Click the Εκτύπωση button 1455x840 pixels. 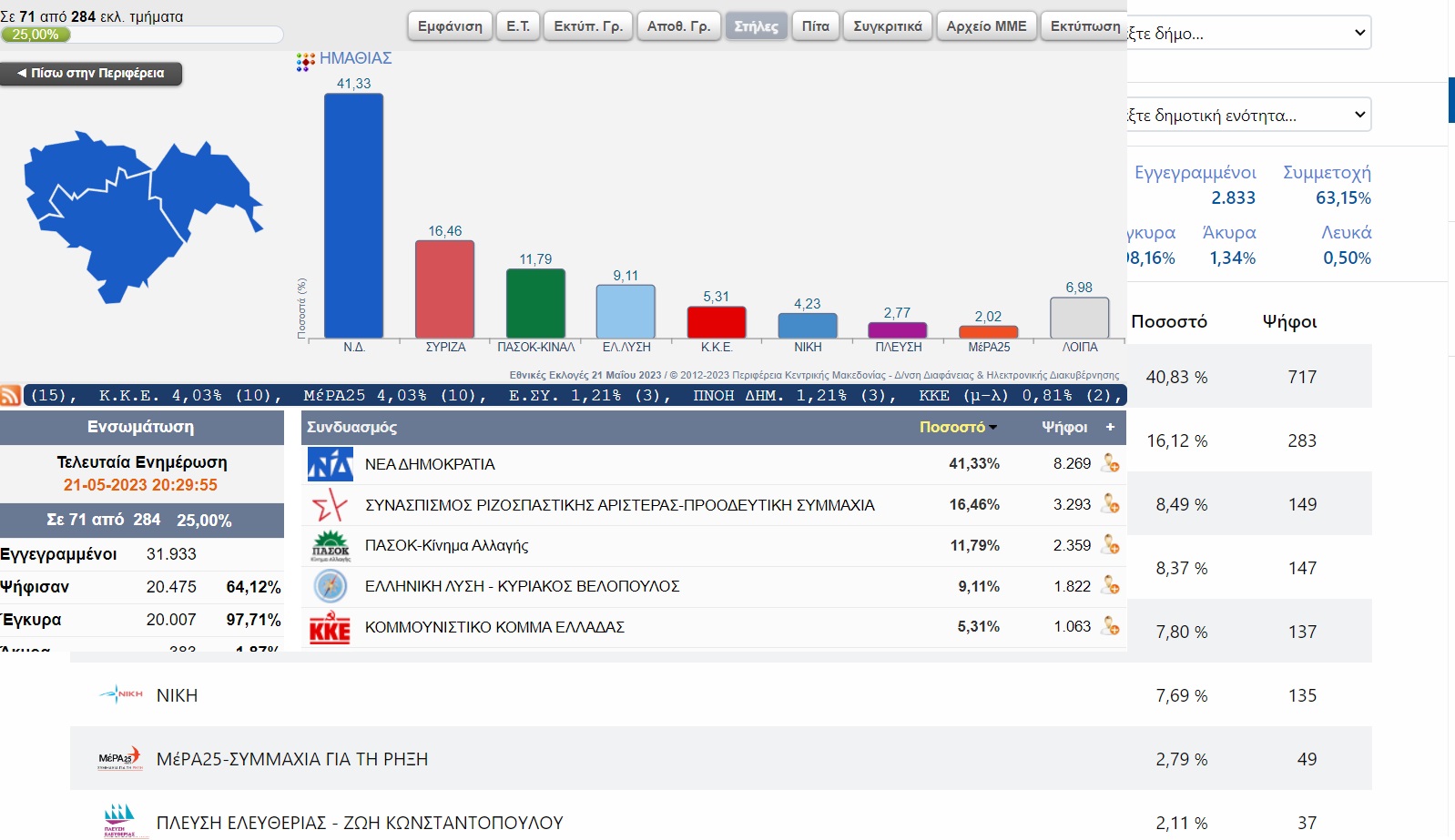point(1084,26)
